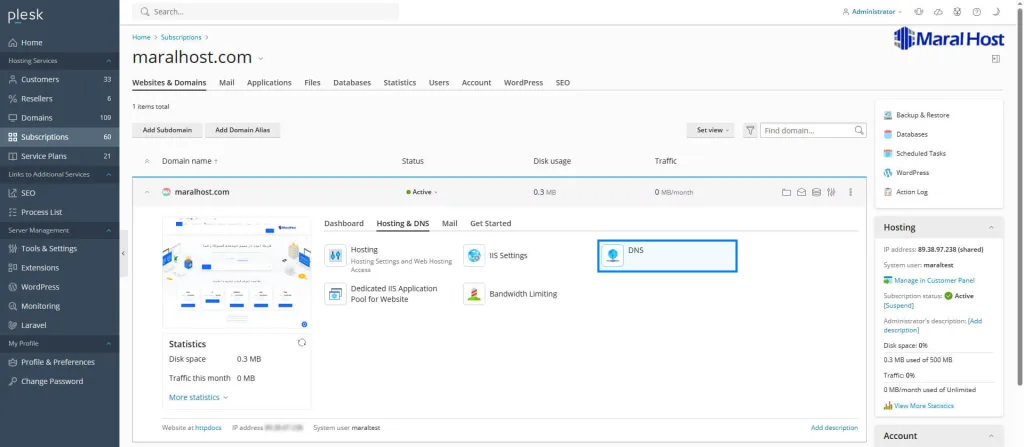Open the website preview thumbnail

pyautogui.click(x=236, y=273)
